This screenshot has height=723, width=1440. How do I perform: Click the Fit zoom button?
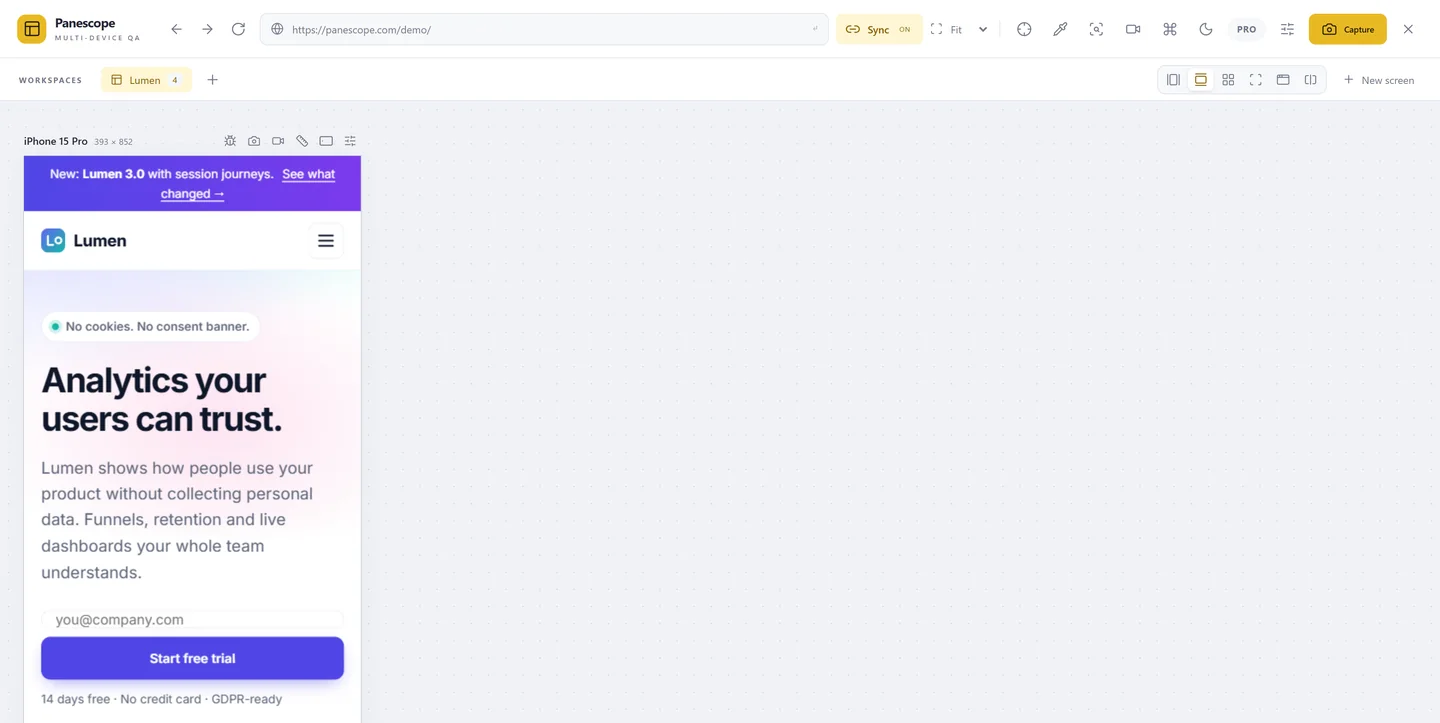click(x=946, y=29)
